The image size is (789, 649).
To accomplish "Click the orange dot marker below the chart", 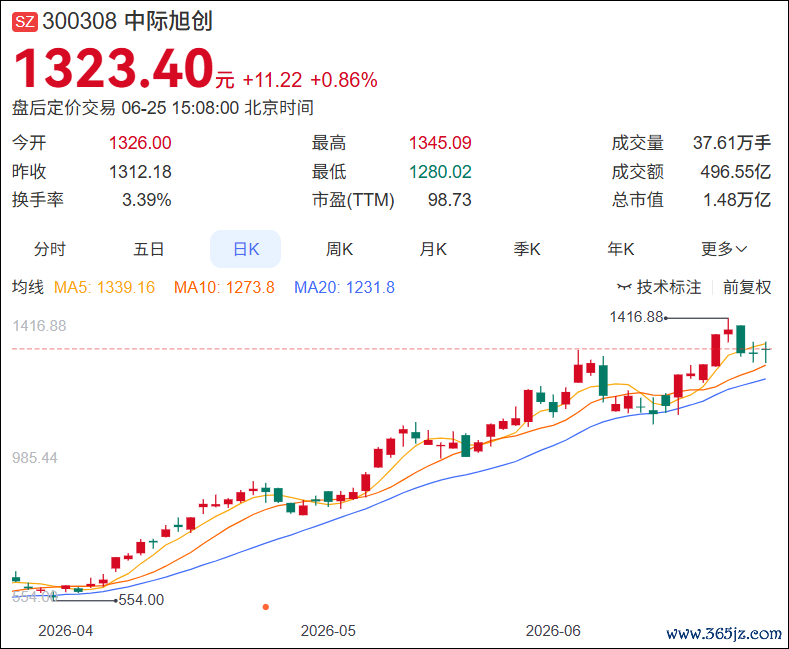I will coord(266,607).
